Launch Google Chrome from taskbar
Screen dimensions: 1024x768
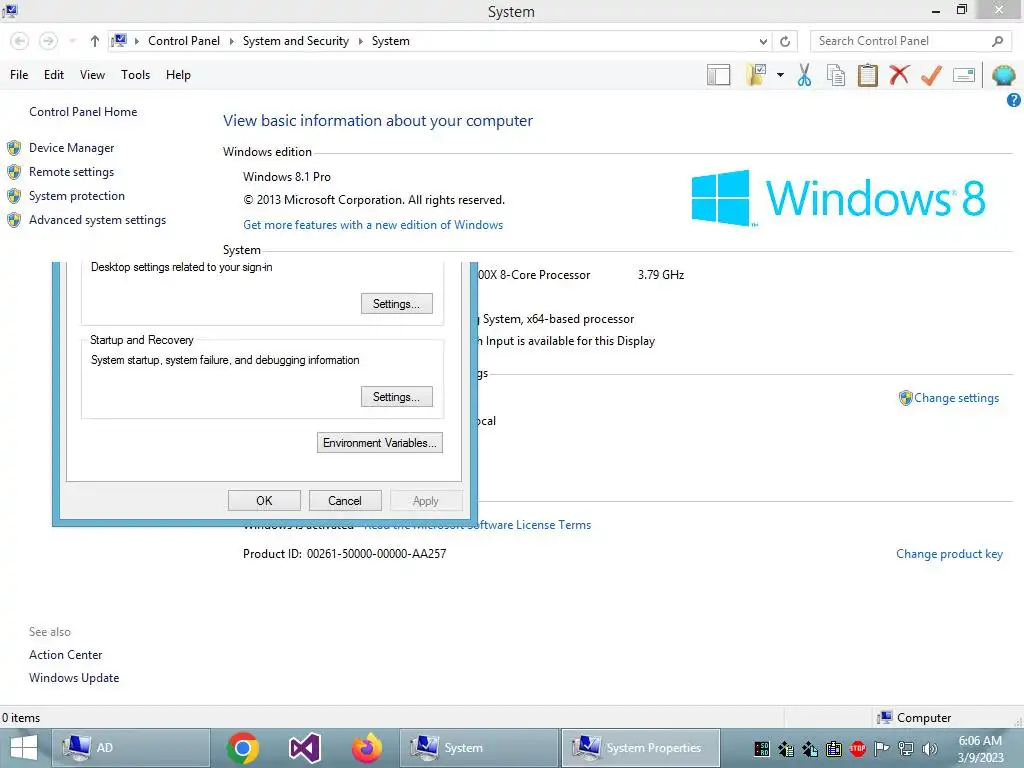[x=242, y=748]
